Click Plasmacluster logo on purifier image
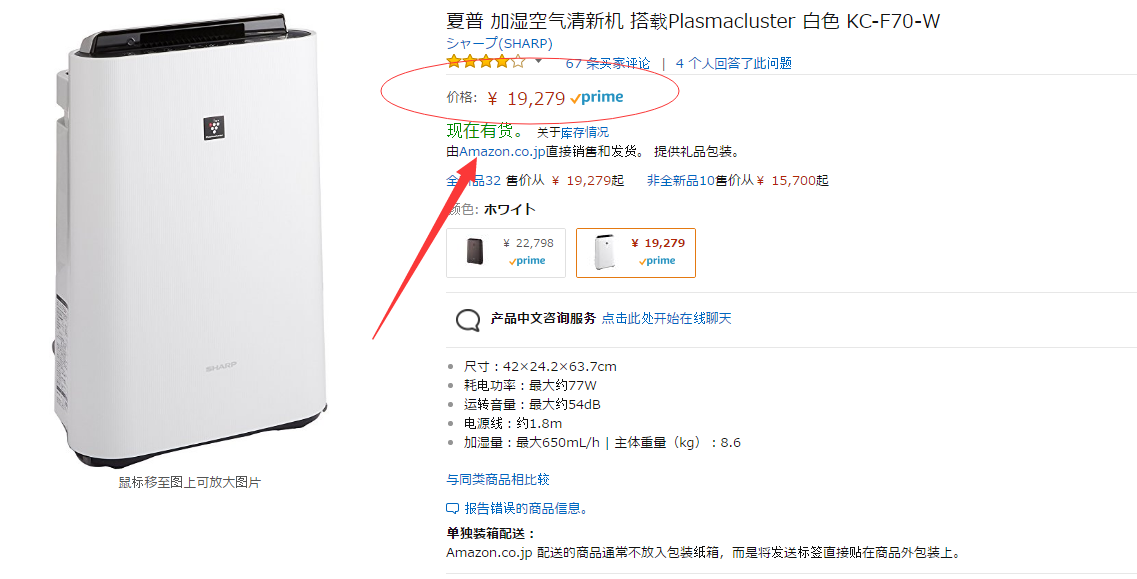 click(x=213, y=128)
